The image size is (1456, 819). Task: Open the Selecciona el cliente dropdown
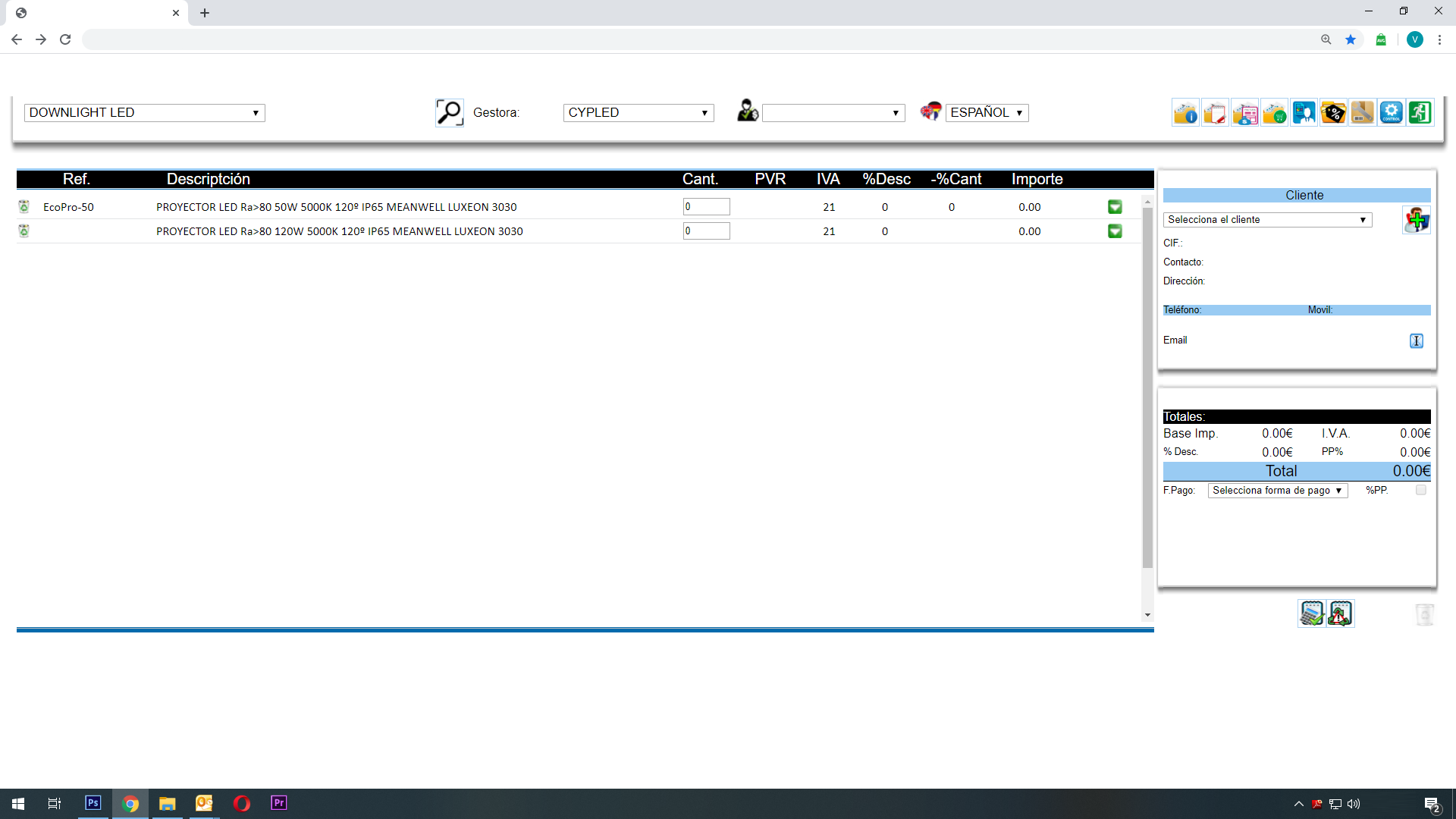click(x=1267, y=220)
